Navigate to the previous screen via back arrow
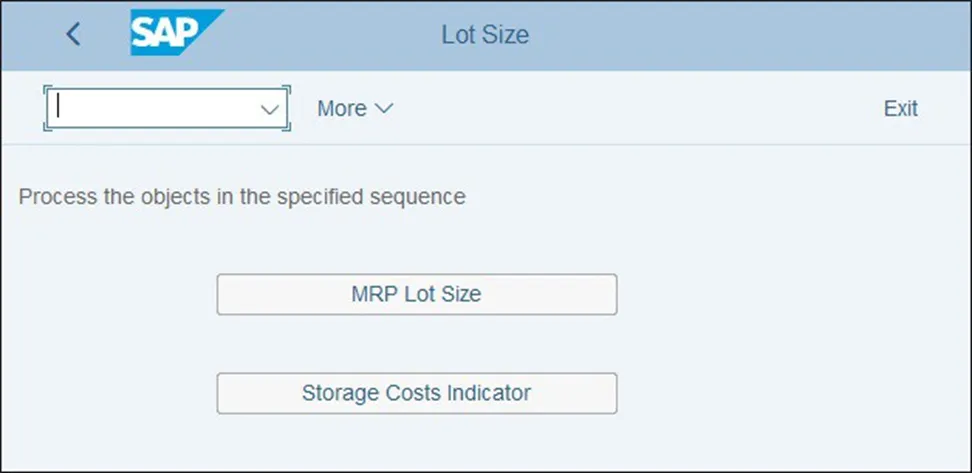 pos(72,34)
